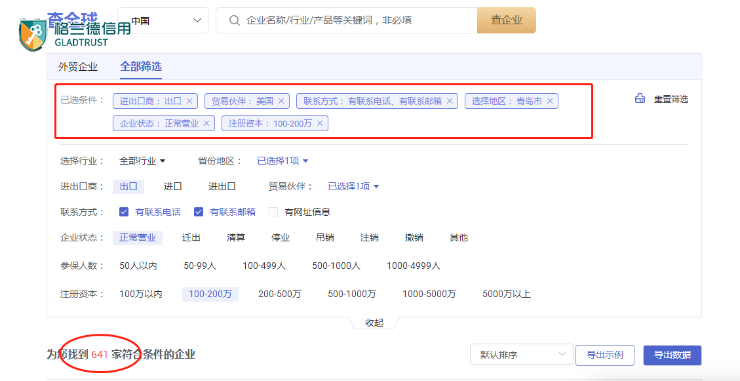Viewport: 740px width, 381px height.
Task: Select 1000-4999人 insured count
Action: coord(413,266)
